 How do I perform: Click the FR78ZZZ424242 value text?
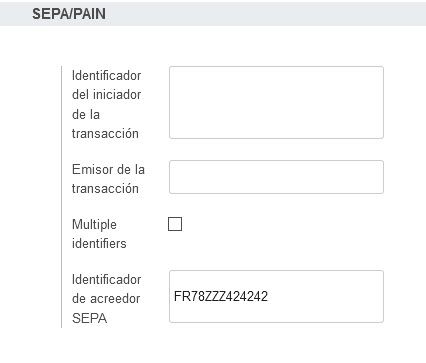221,296
